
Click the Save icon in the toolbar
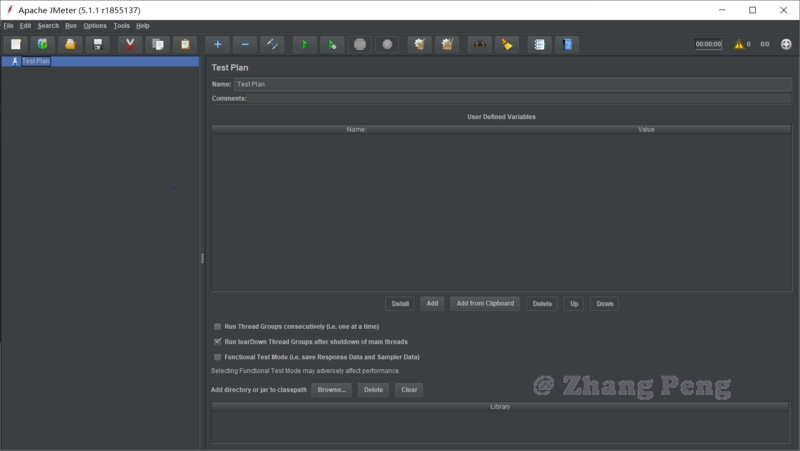98,44
